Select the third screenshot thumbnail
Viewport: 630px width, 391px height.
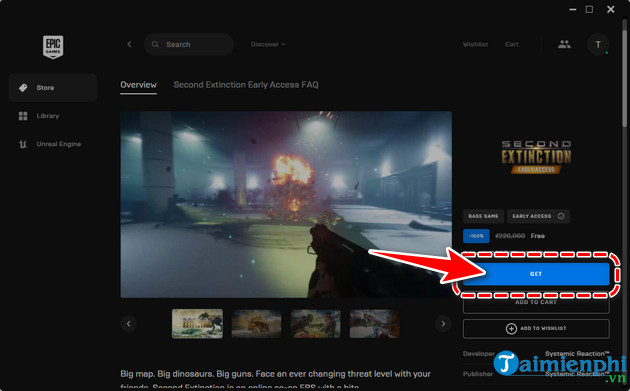(315, 323)
